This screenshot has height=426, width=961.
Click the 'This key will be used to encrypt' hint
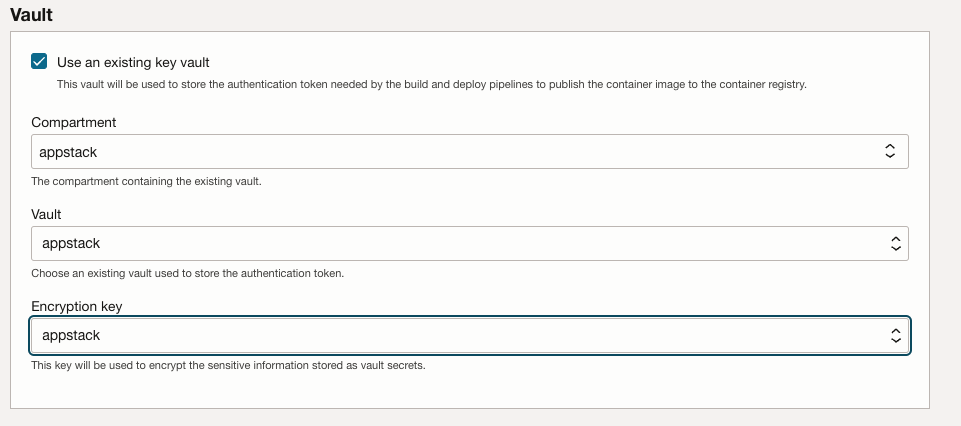228,365
